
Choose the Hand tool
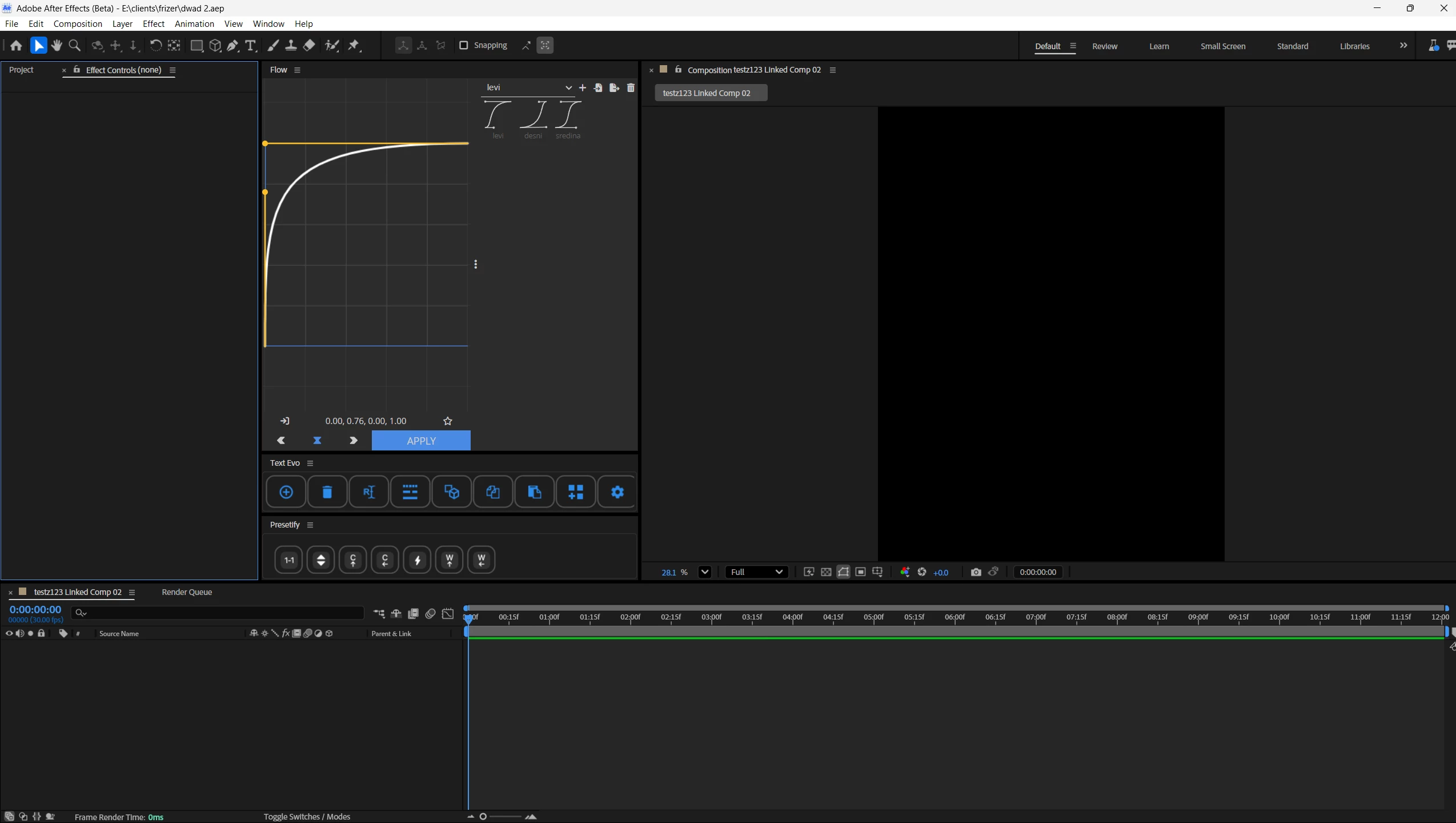pos(57,46)
